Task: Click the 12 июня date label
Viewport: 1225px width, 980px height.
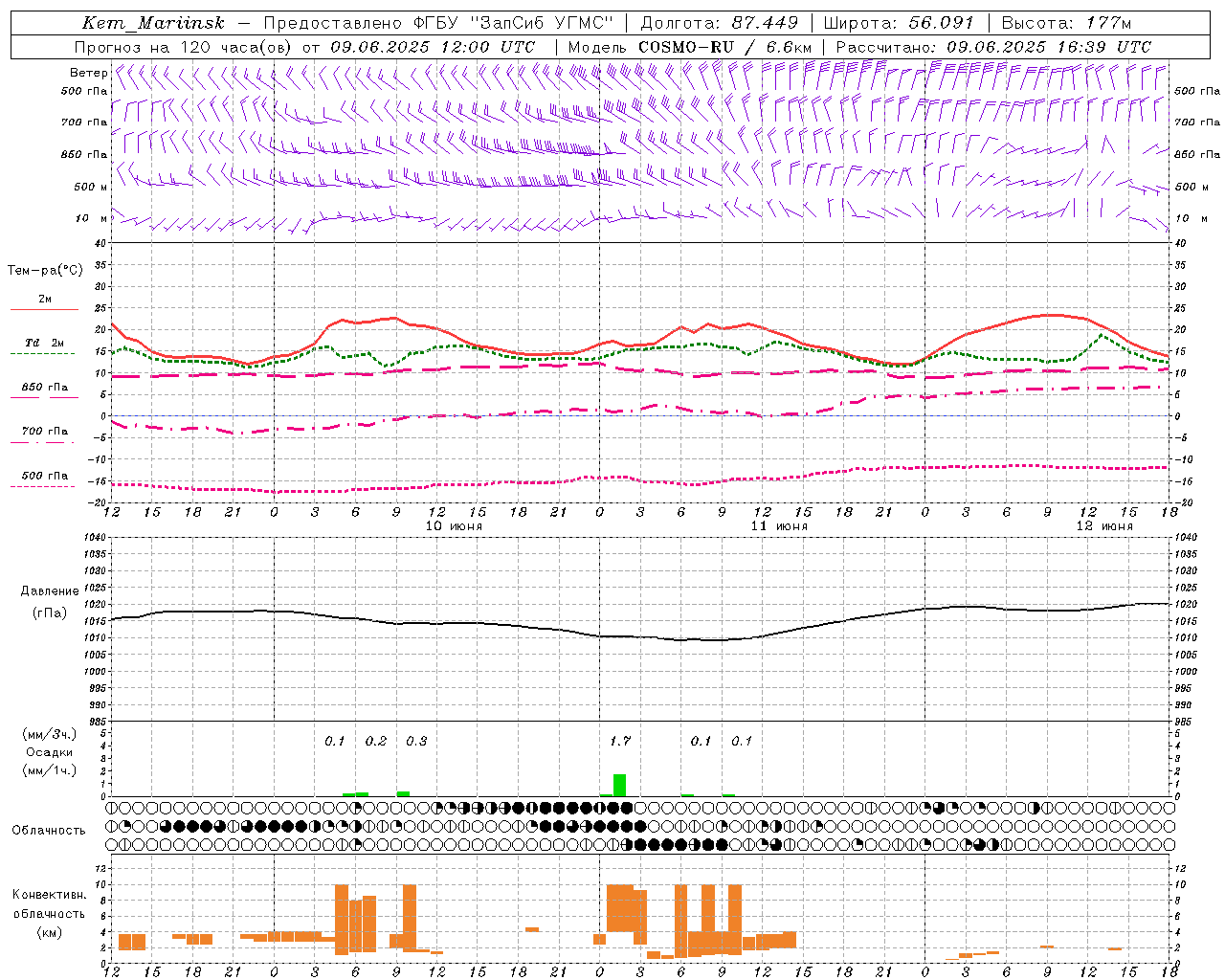Action: (1103, 526)
